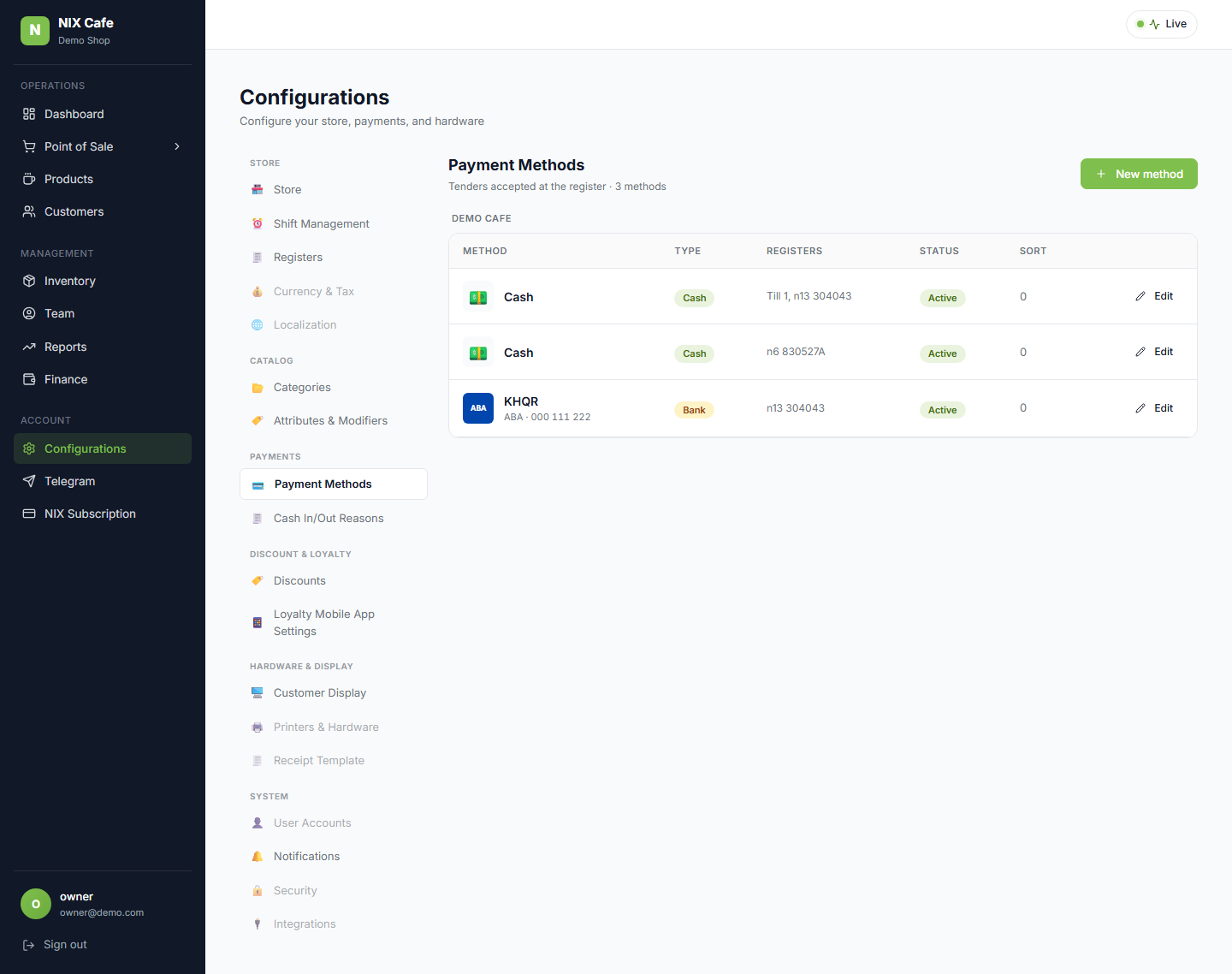This screenshot has width=1232, height=974.
Task: Edit the Cash method for n6 830527A
Action: (x=1154, y=352)
